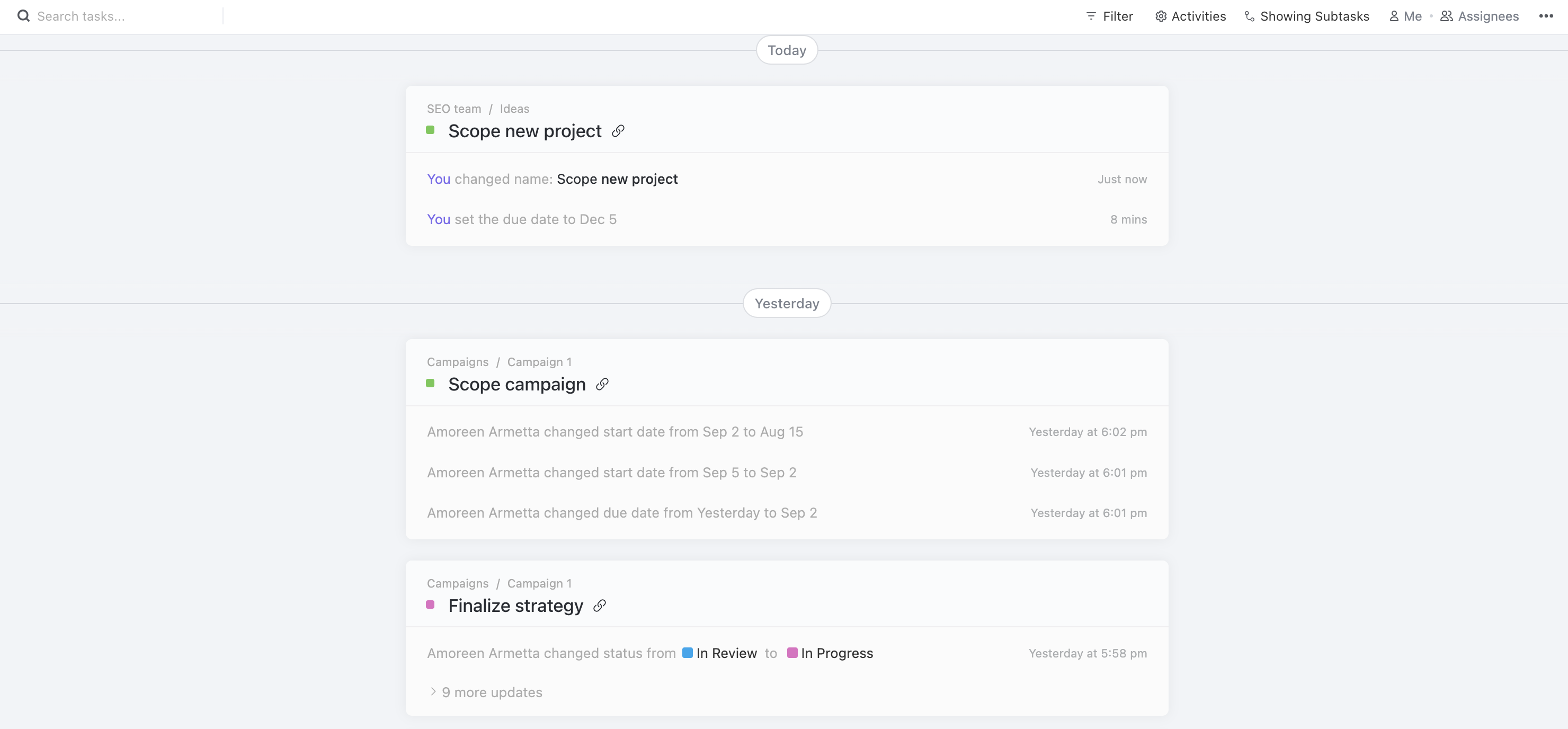The image size is (1568, 729).
Task: Open the three-dot more options menu
Action: [x=1545, y=16]
